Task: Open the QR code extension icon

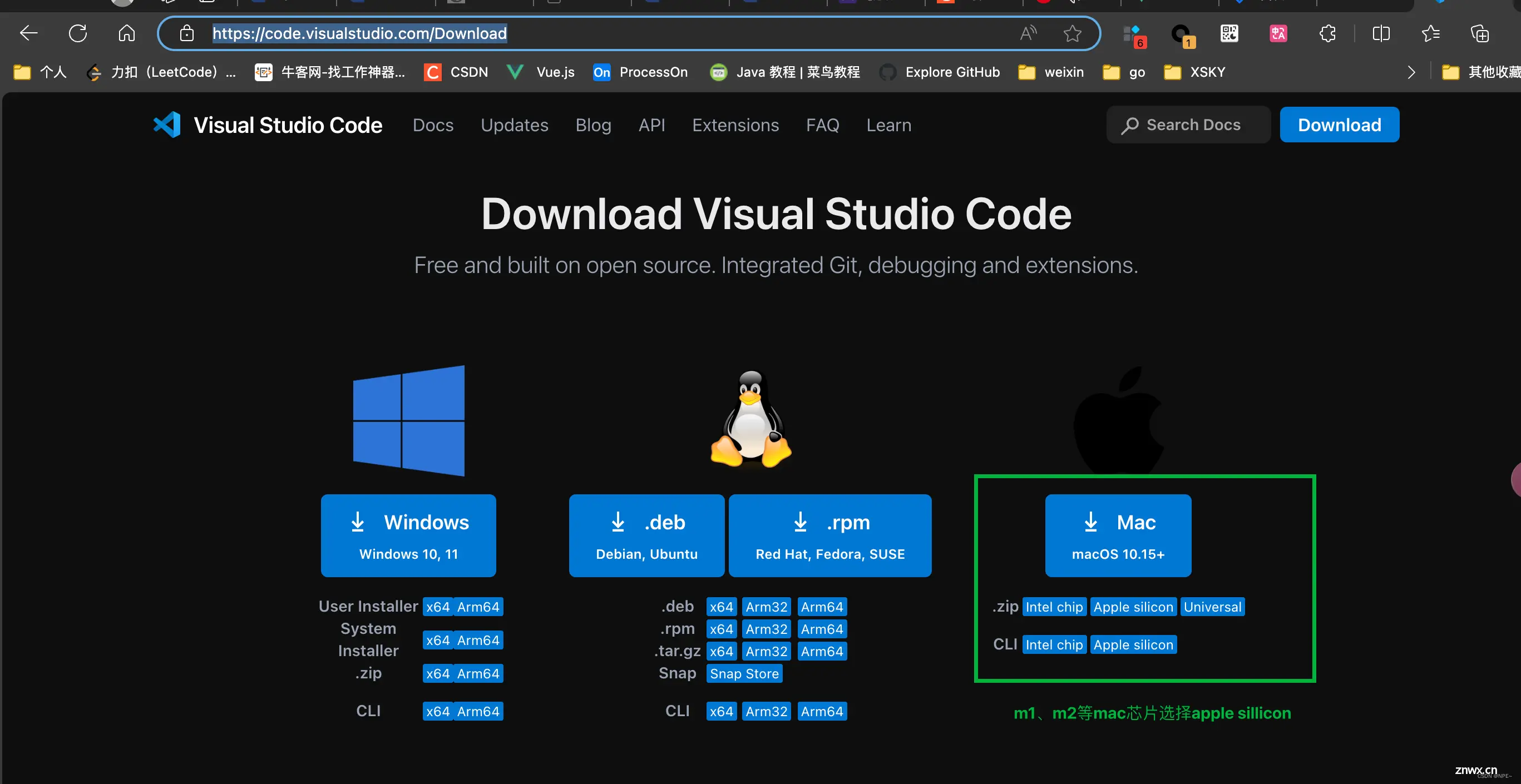Action: pyautogui.click(x=1229, y=33)
